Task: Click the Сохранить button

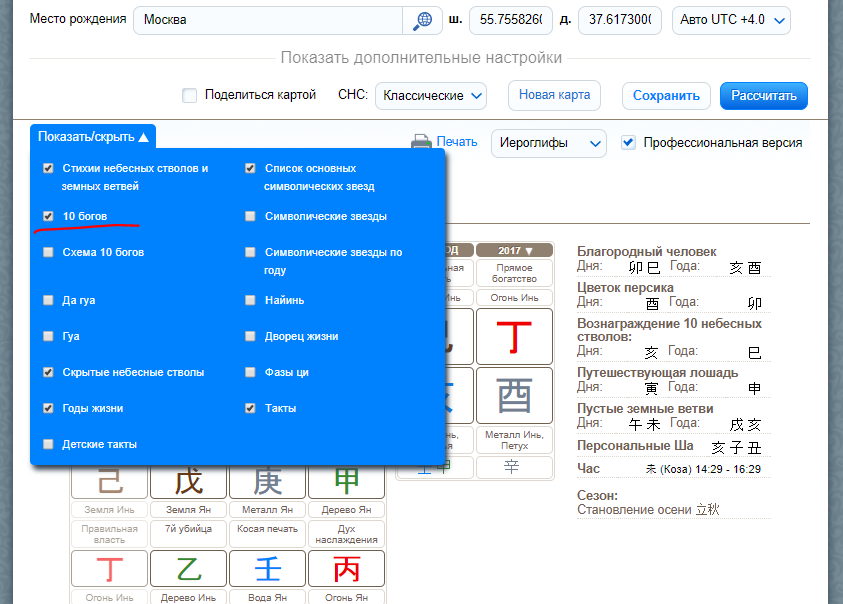Action: click(666, 96)
